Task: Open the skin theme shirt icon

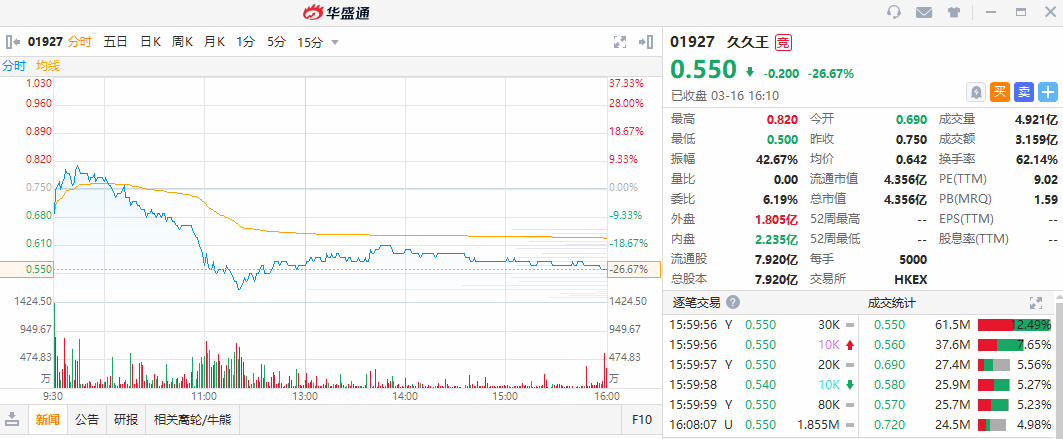Action: (x=954, y=12)
